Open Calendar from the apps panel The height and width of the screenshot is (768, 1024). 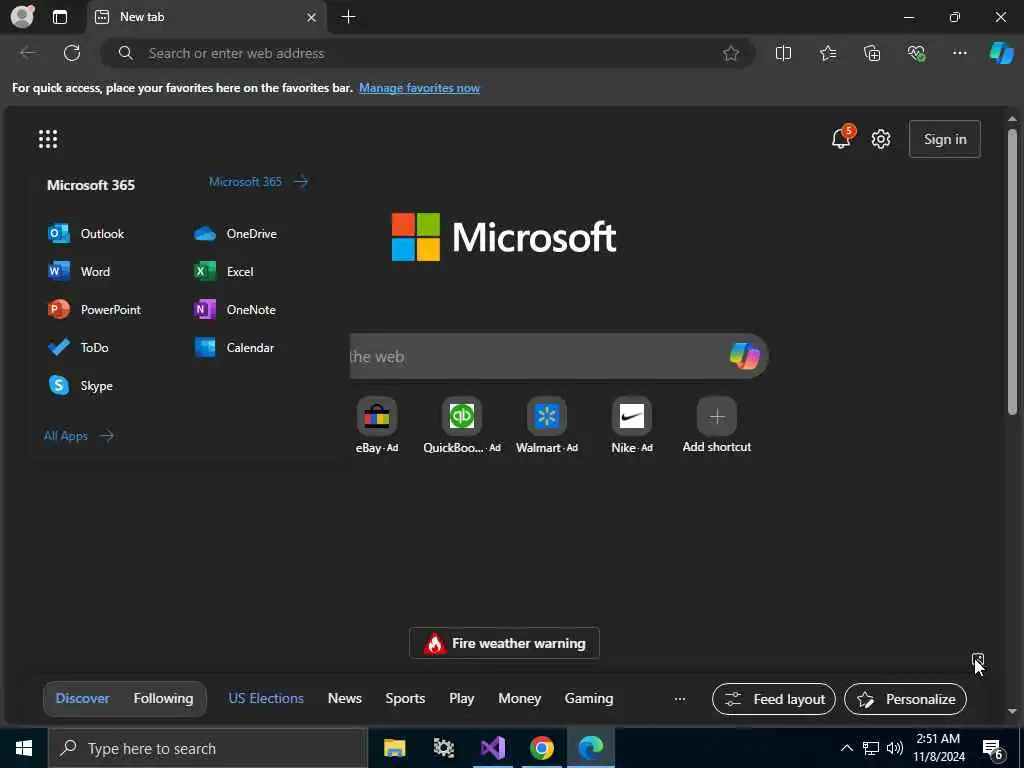coord(234,347)
